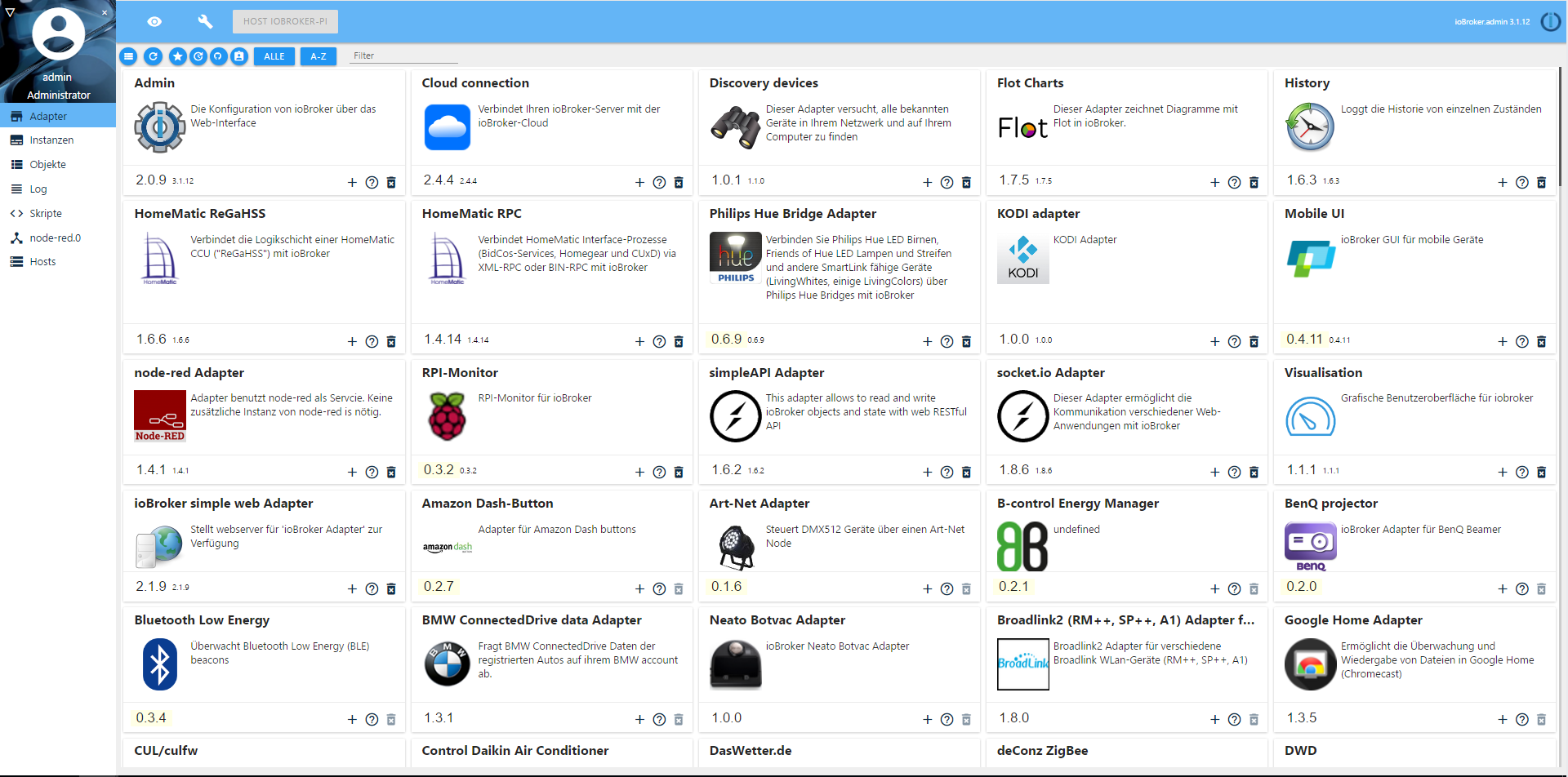Viewport: 1568px width, 777px height.
Task: Toggle the star favorites filter
Action: [177, 56]
